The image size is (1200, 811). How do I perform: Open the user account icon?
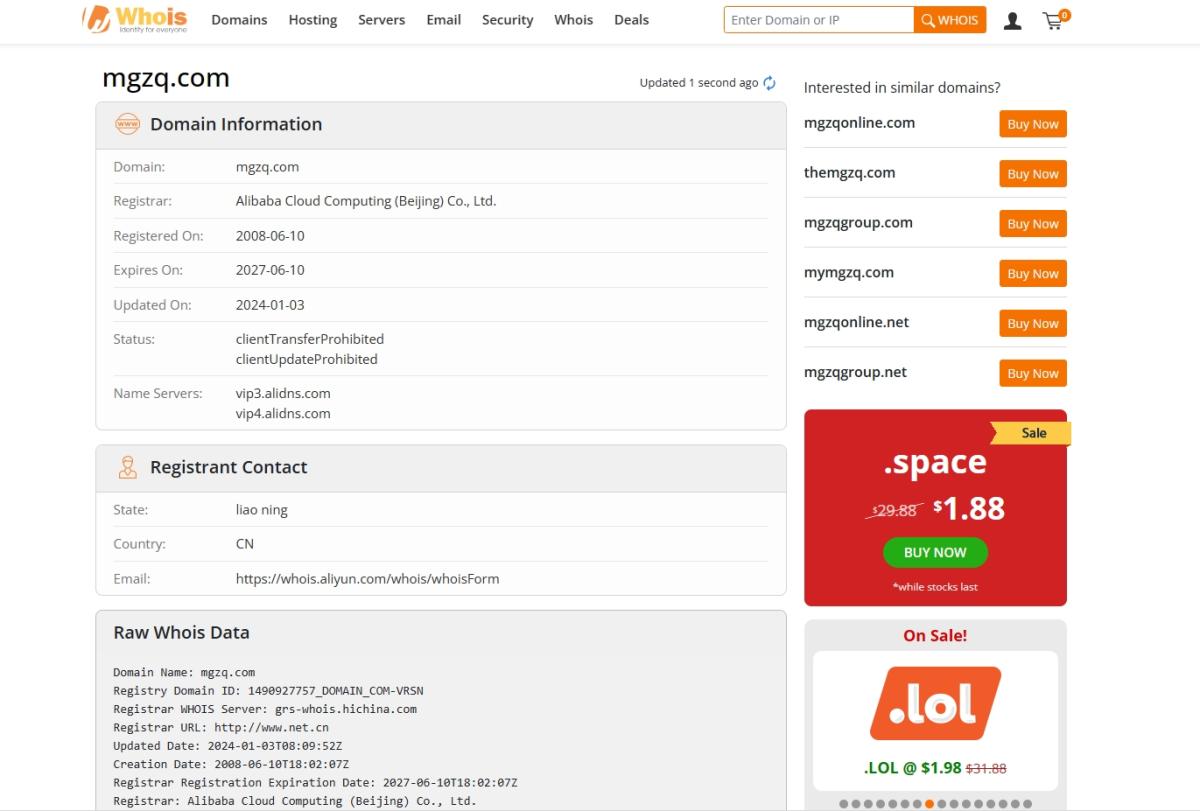point(1012,20)
